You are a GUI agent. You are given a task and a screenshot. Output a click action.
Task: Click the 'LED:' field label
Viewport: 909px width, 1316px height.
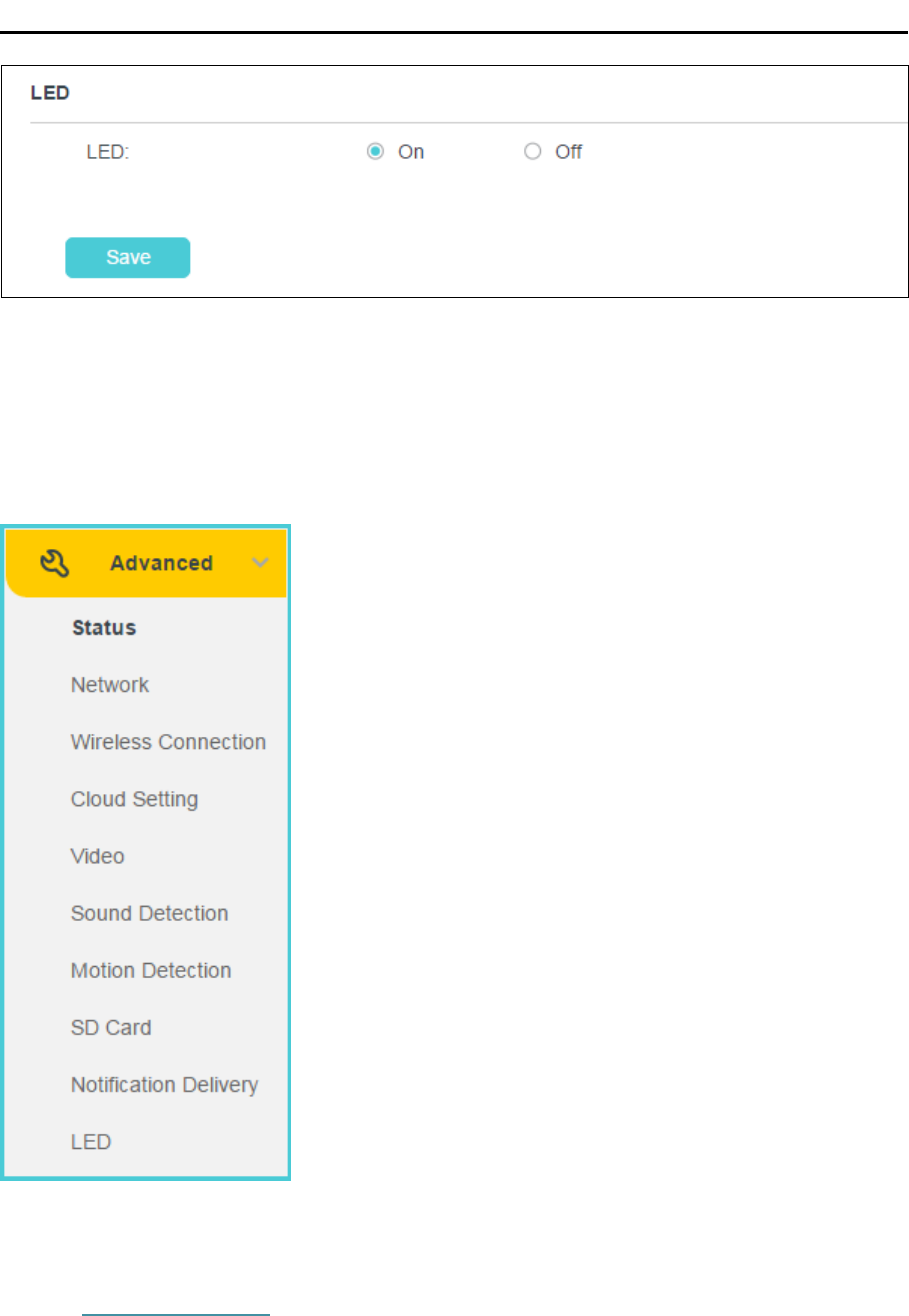click(108, 152)
